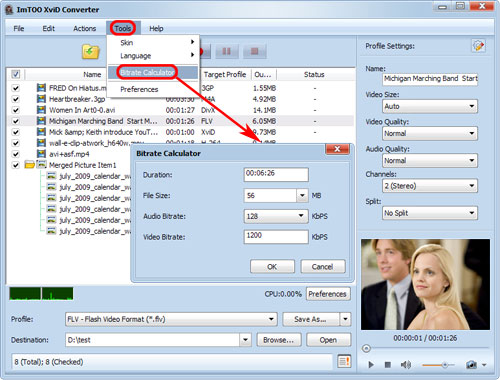Expand the Destination path dropdown
Screen dimensions: 500x380
(245, 340)
